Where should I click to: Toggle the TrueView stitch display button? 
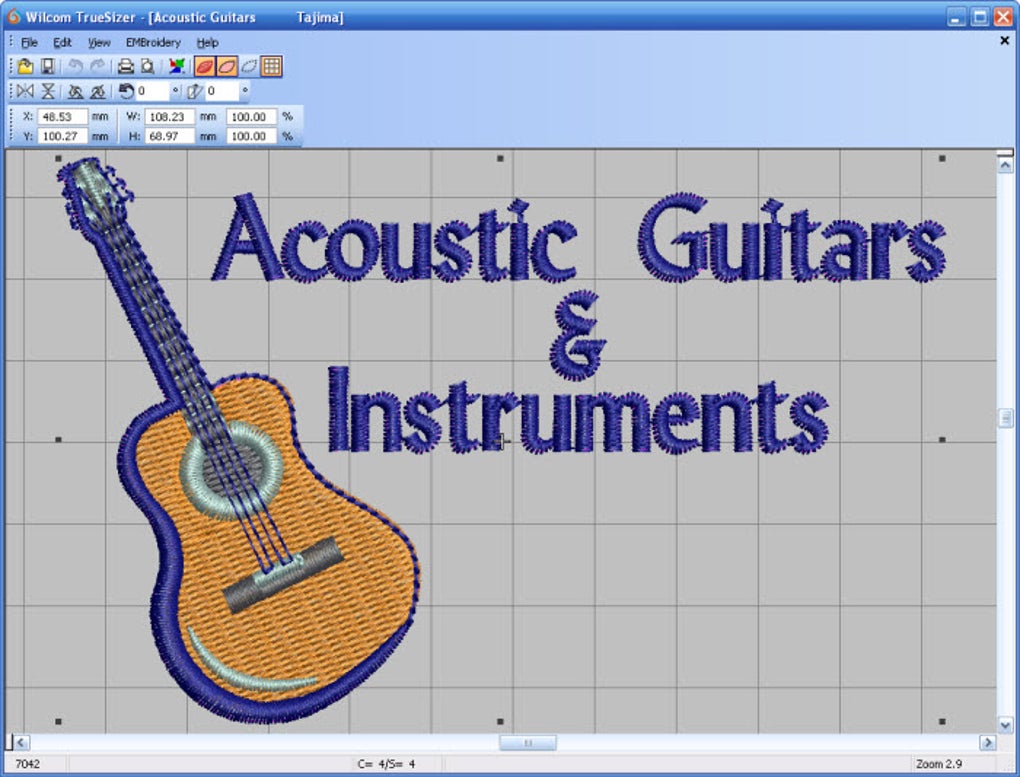pos(205,67)
